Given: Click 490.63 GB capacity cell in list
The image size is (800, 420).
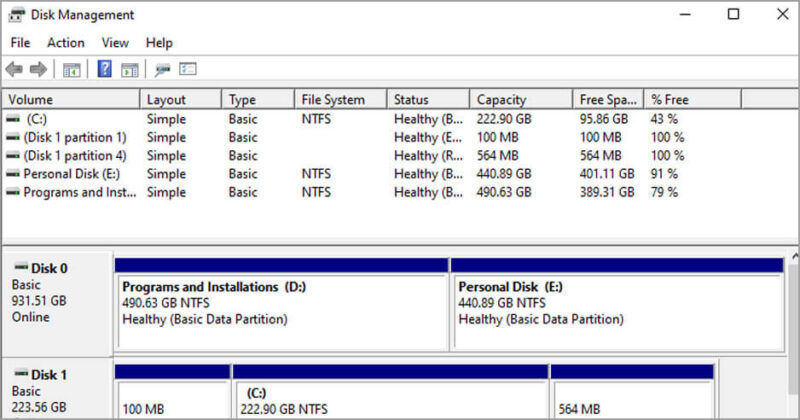Looking at the screenshot, I should 504,192.
